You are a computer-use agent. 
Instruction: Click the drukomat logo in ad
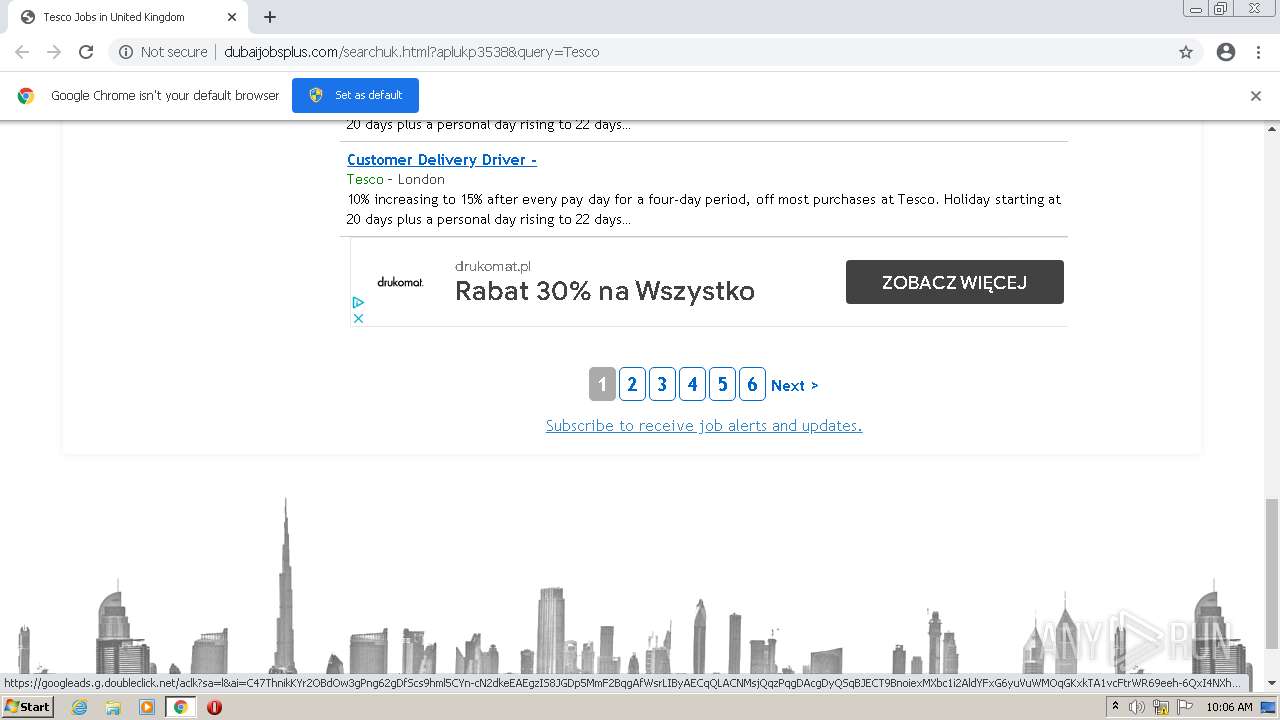click(400, 282)
